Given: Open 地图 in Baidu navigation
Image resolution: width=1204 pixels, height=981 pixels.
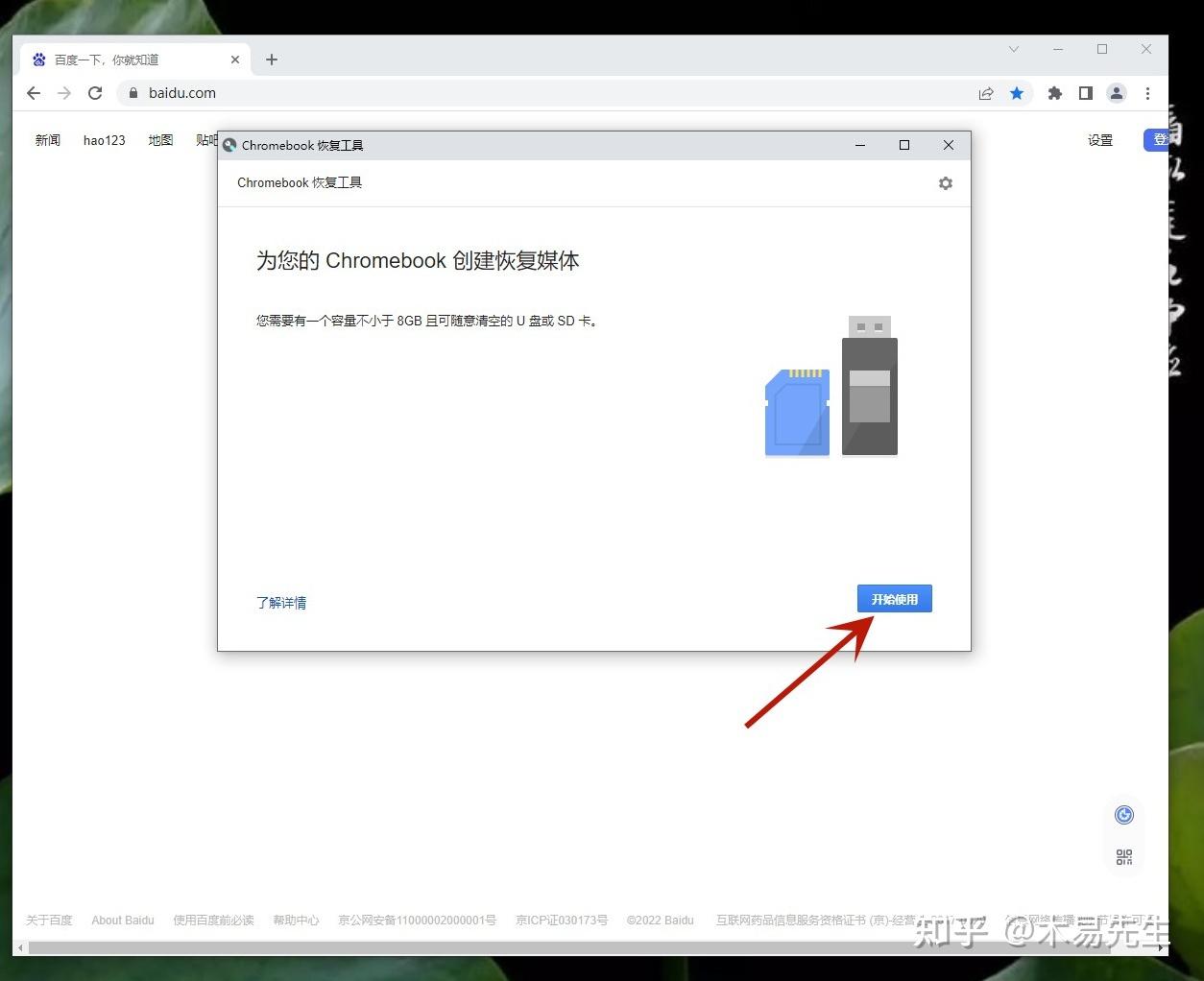Looking at the screenshot, I should coord(161,140).
